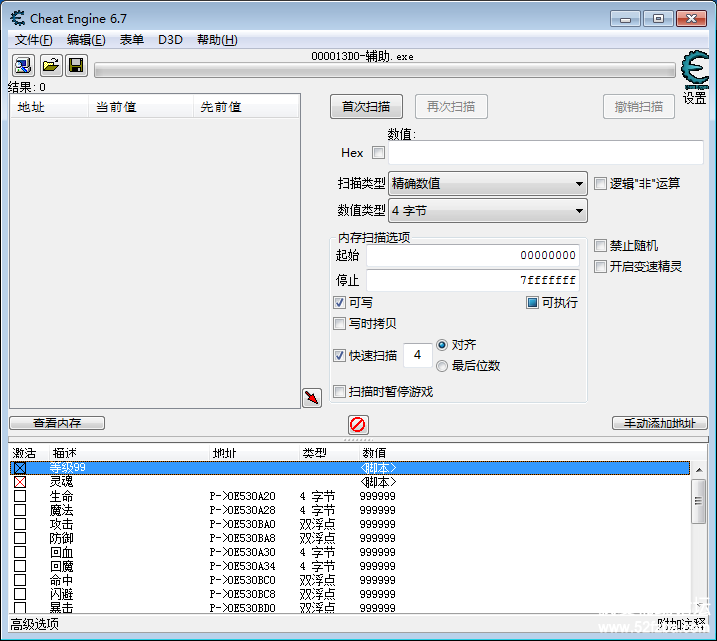
Task: Select the 最后位数 radio button
Action: point(442,366)
